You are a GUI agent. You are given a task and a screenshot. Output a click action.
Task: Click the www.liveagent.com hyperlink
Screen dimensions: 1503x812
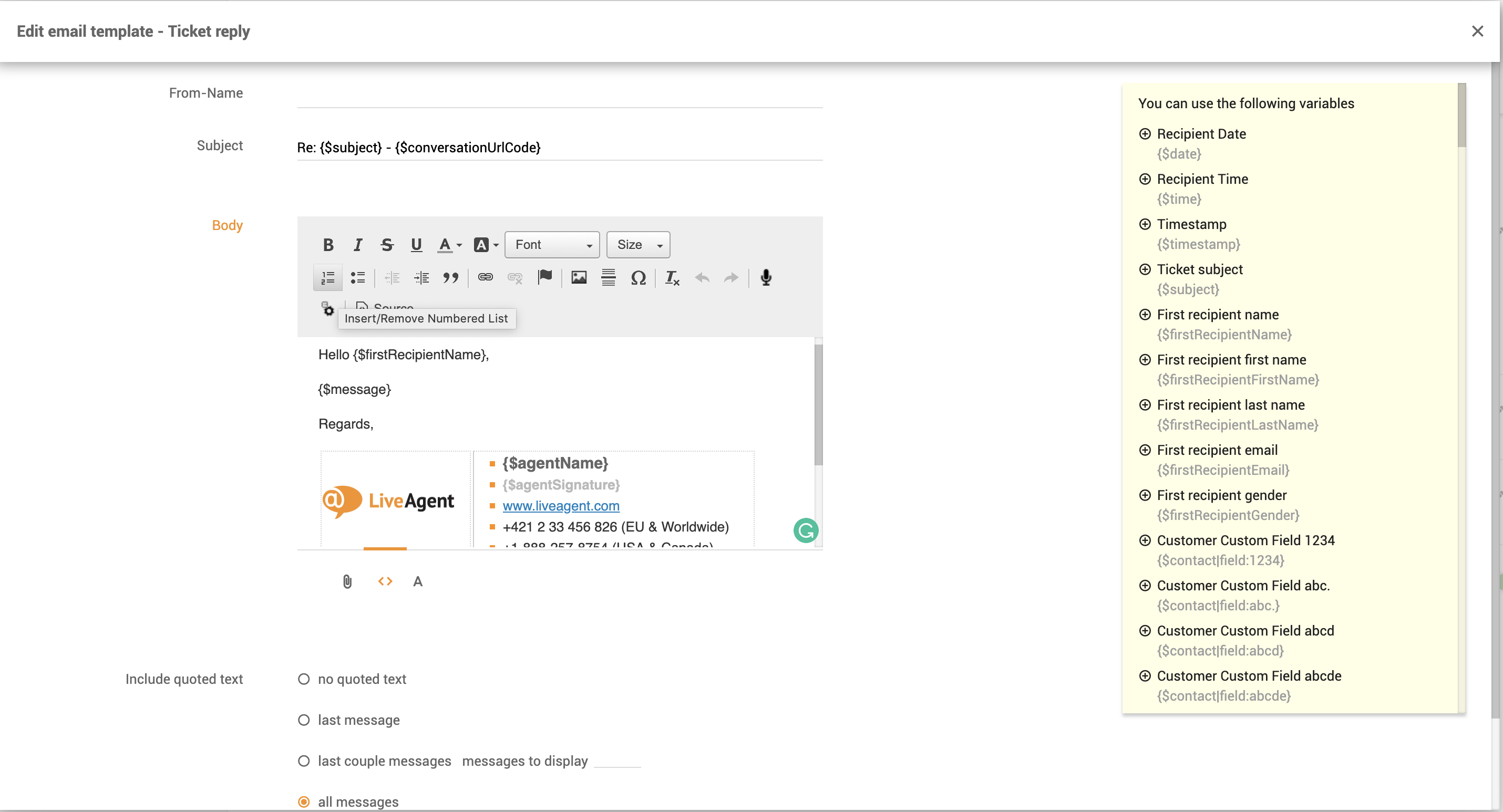[562, 505]
